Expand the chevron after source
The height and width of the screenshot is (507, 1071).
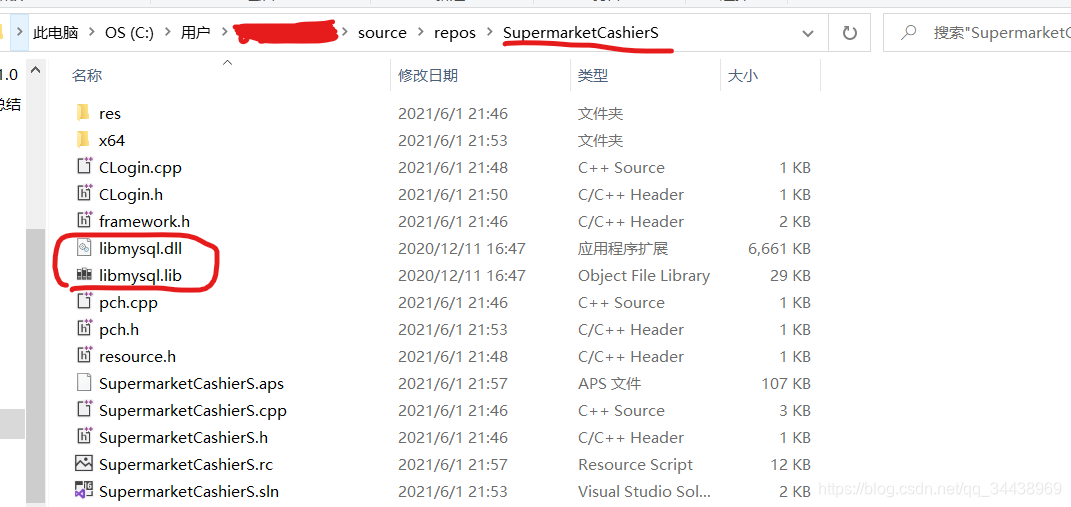coord(420,33)
